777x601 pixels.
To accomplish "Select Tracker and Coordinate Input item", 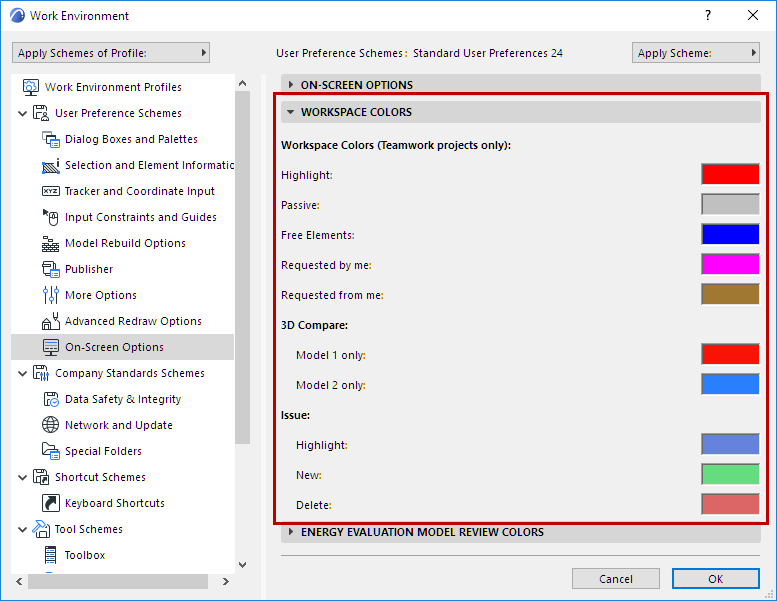I will (139, 191).
